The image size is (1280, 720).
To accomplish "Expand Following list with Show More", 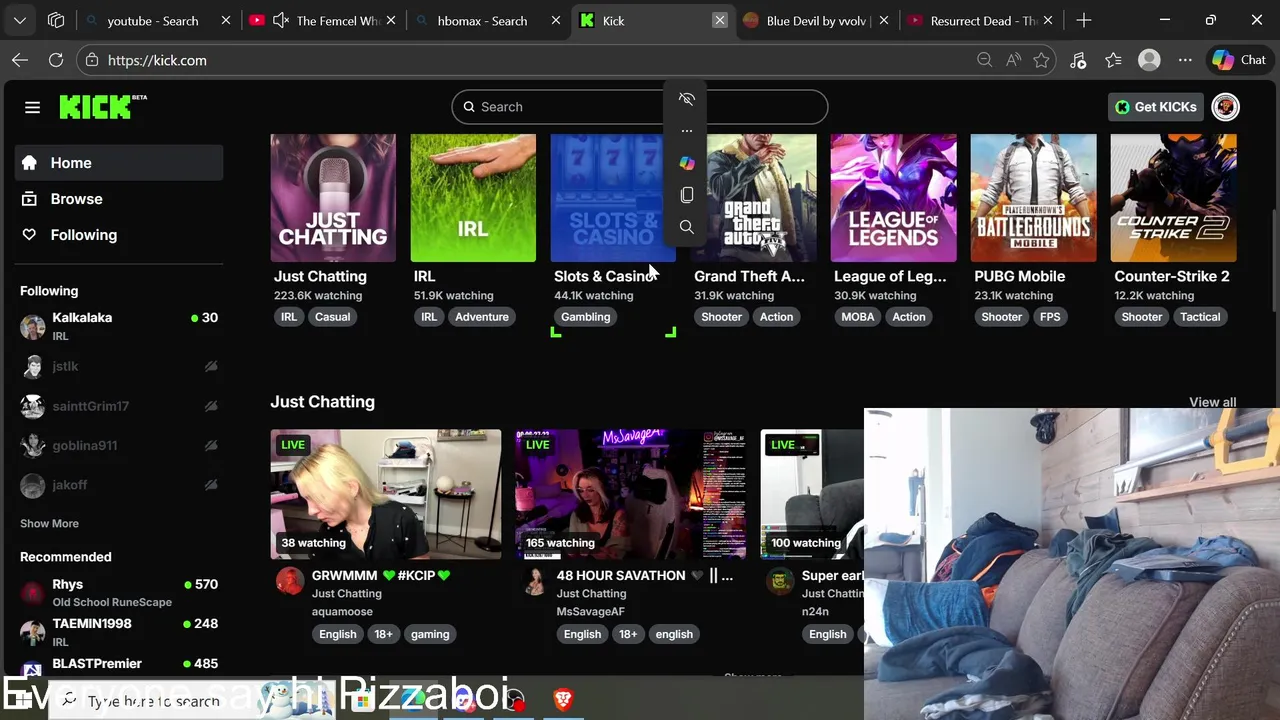I will tap(49, 523).
